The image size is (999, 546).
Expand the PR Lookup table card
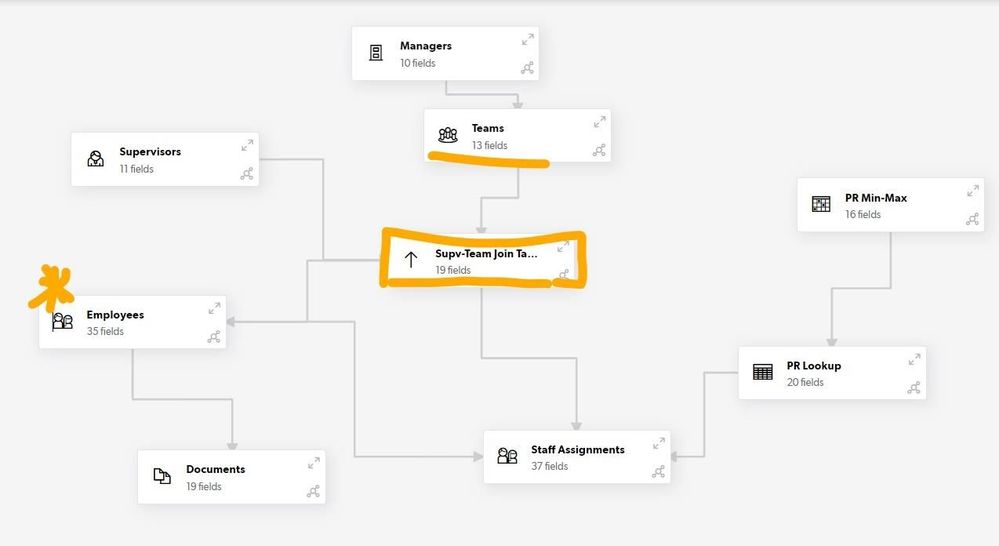[914, 359]
